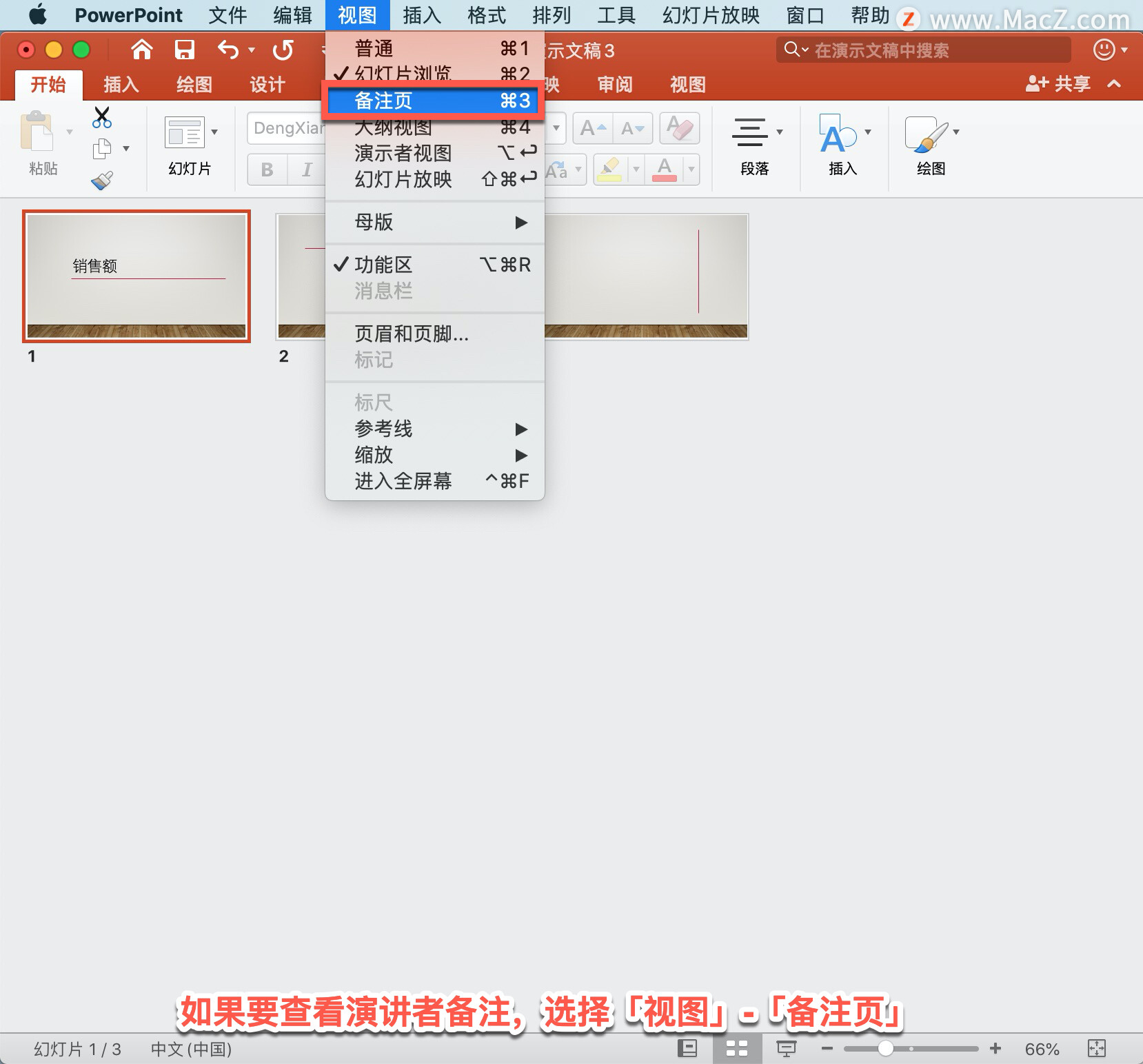Click the smiley feedback icon
This screenshot has height=1064, width=1143.
click(x=1104, y=50)
